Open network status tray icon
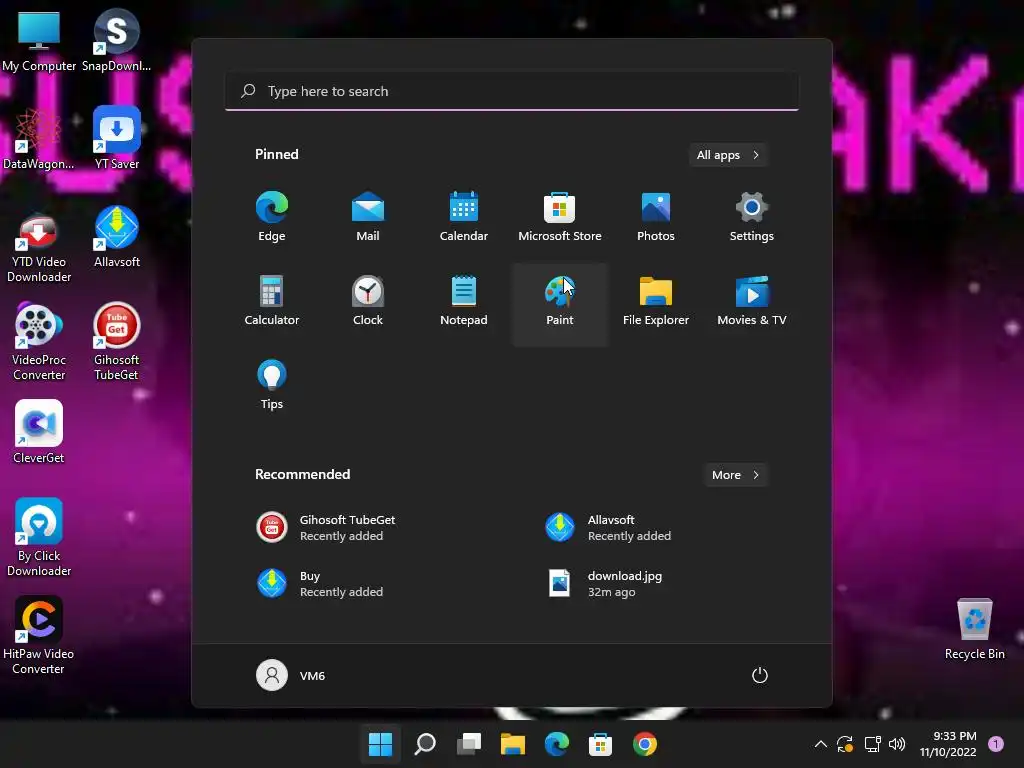The image size is (1024, 768). pos(872,744)
